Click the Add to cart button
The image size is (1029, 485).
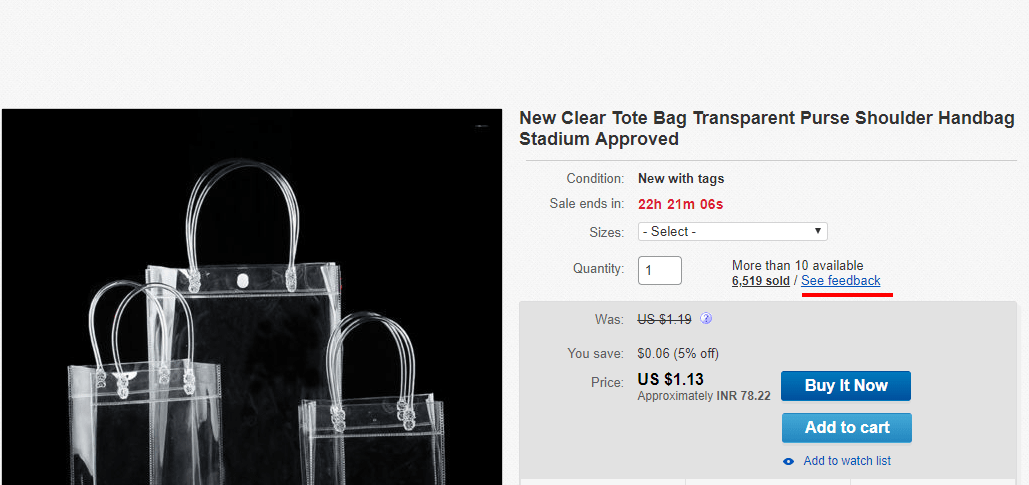(x=847, y=427)
